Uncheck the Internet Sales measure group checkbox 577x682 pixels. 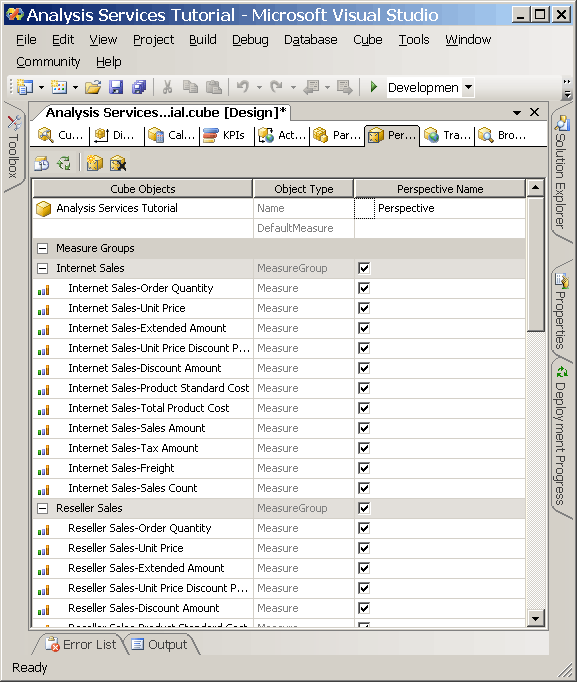(364, 268)
